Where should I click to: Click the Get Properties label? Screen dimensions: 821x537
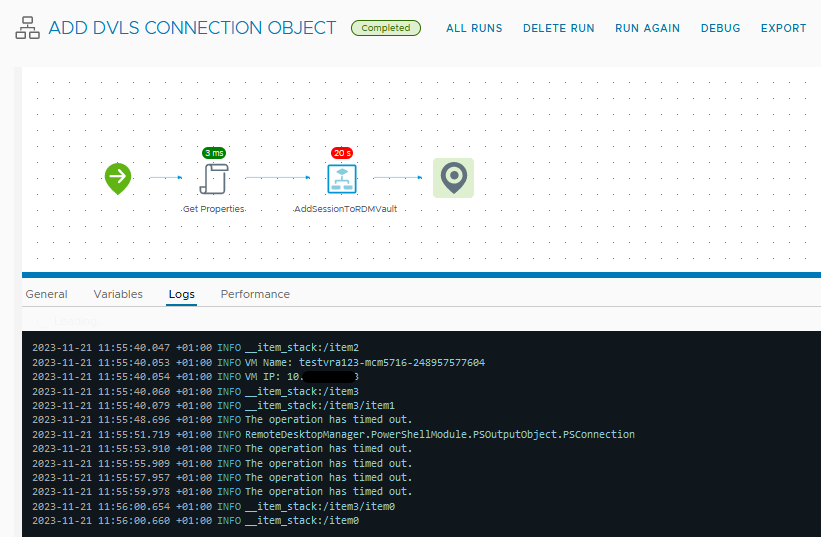[214, 209]
